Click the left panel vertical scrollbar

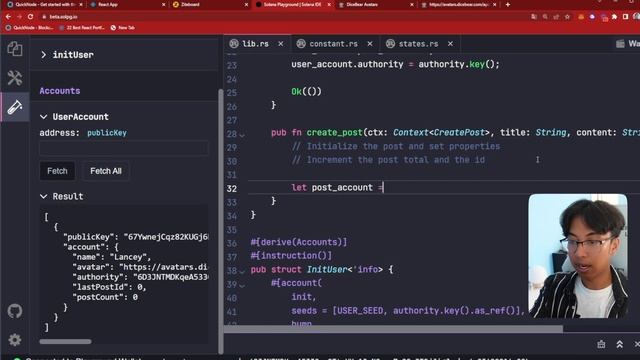pyautogui.click(x=221, y=220)
